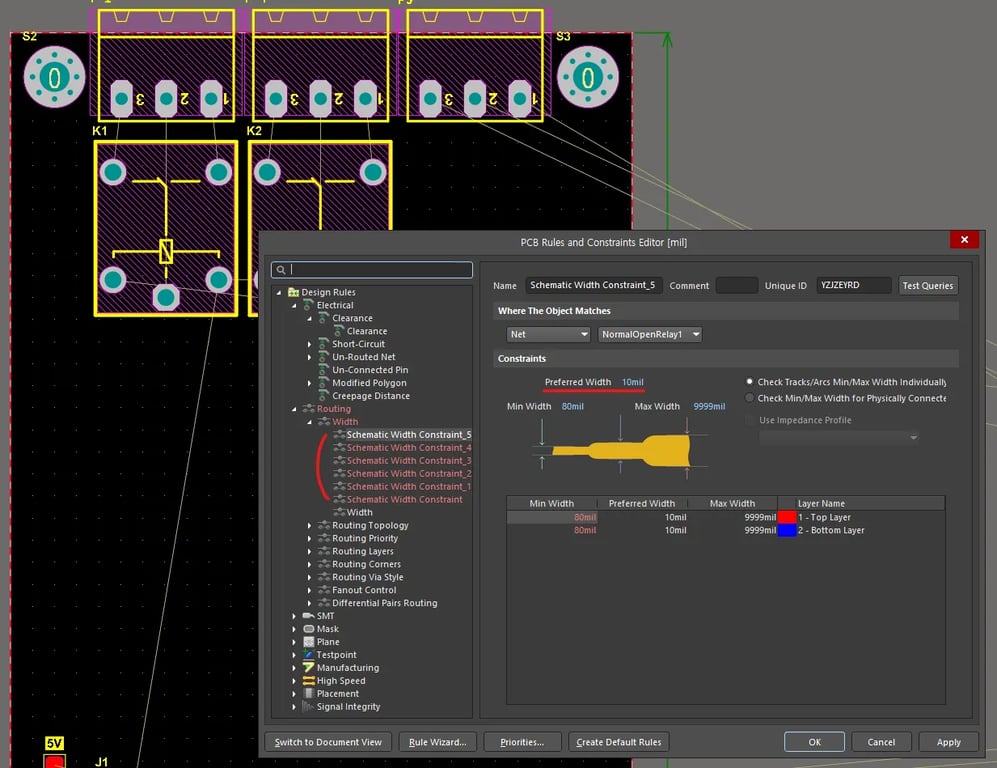
Task: Click the Testpoint rule category icon
Action: [x=308, y=655]
